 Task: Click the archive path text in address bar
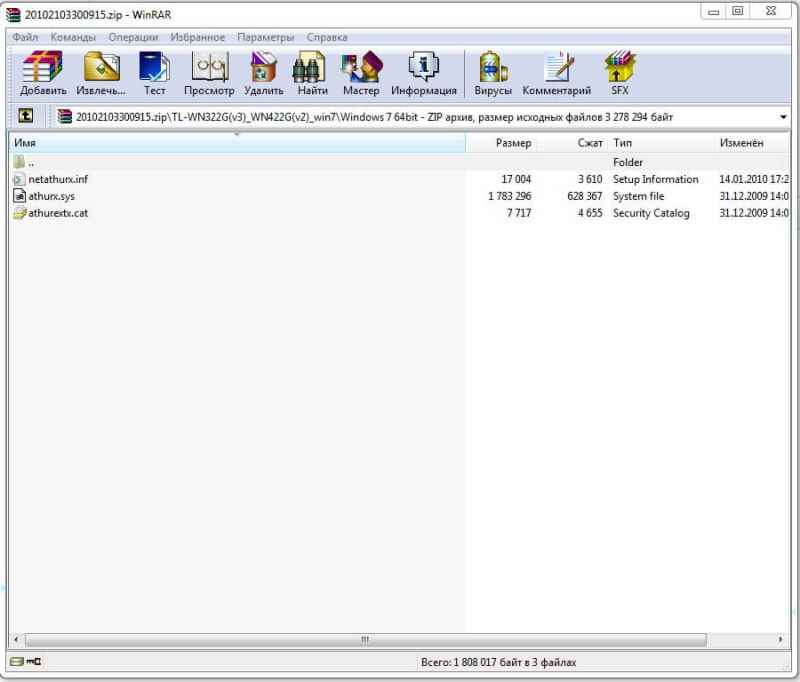(374, 117)
